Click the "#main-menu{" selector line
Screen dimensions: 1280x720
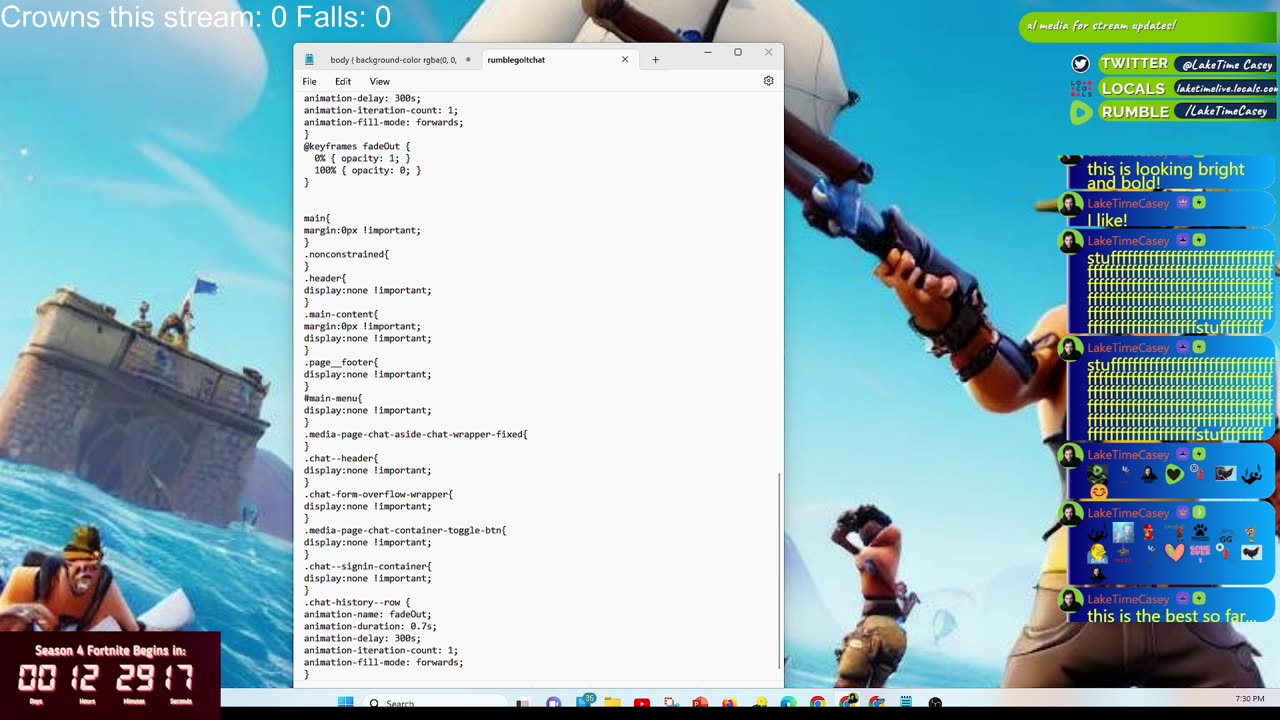pyautogui.click(x=333, y=398)
